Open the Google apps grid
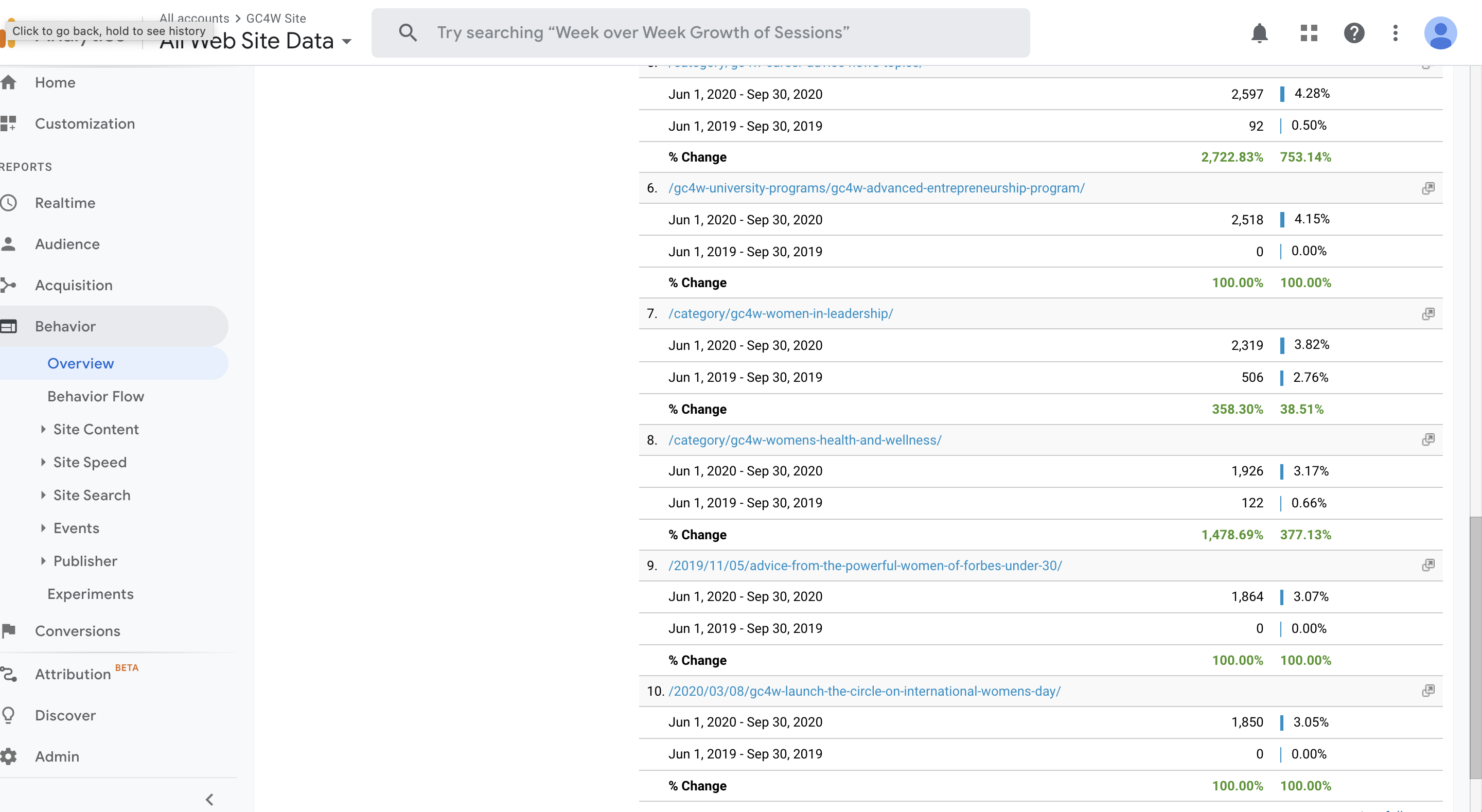The height and width of the screenshot is (812, 1482). [1309, 33]
